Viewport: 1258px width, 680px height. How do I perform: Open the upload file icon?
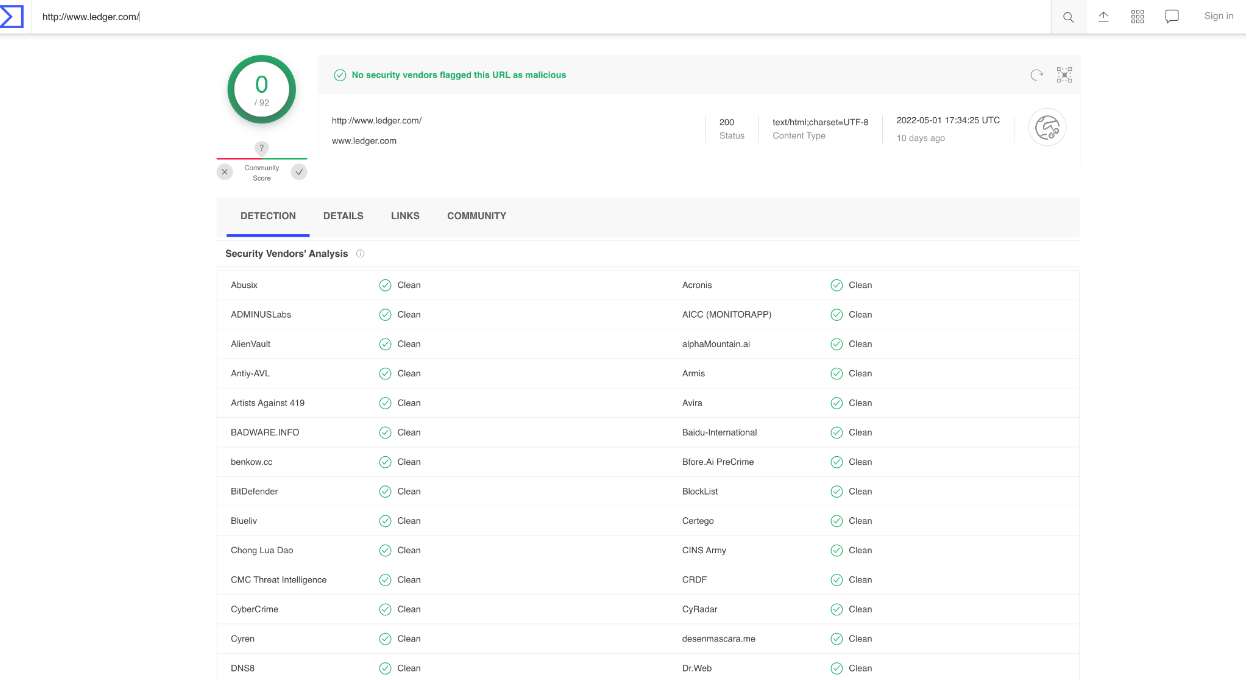(x=1104, y=16)
